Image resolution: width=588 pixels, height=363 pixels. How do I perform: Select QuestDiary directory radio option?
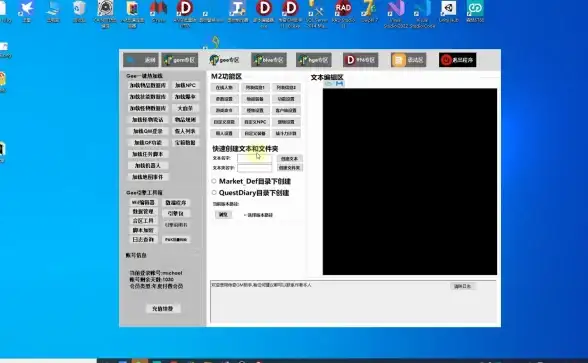pos(214,193)
